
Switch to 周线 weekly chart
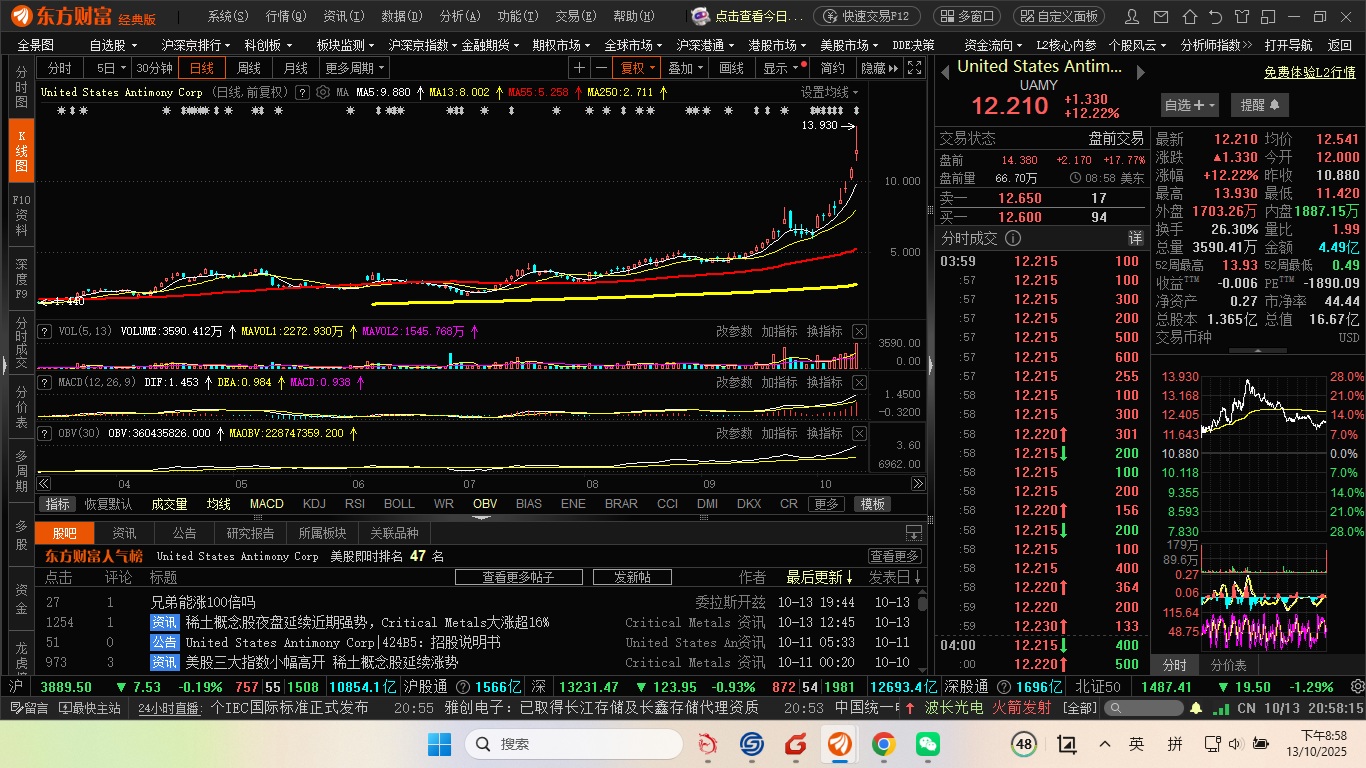248,68
